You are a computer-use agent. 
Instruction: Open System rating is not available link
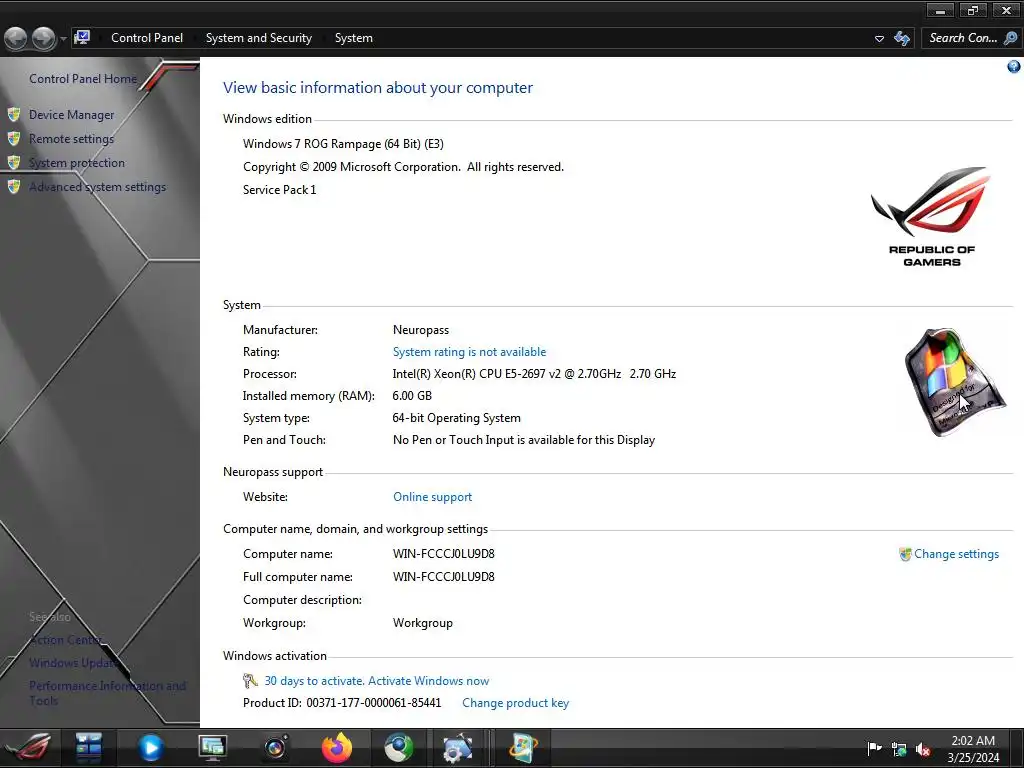point(470,352)
